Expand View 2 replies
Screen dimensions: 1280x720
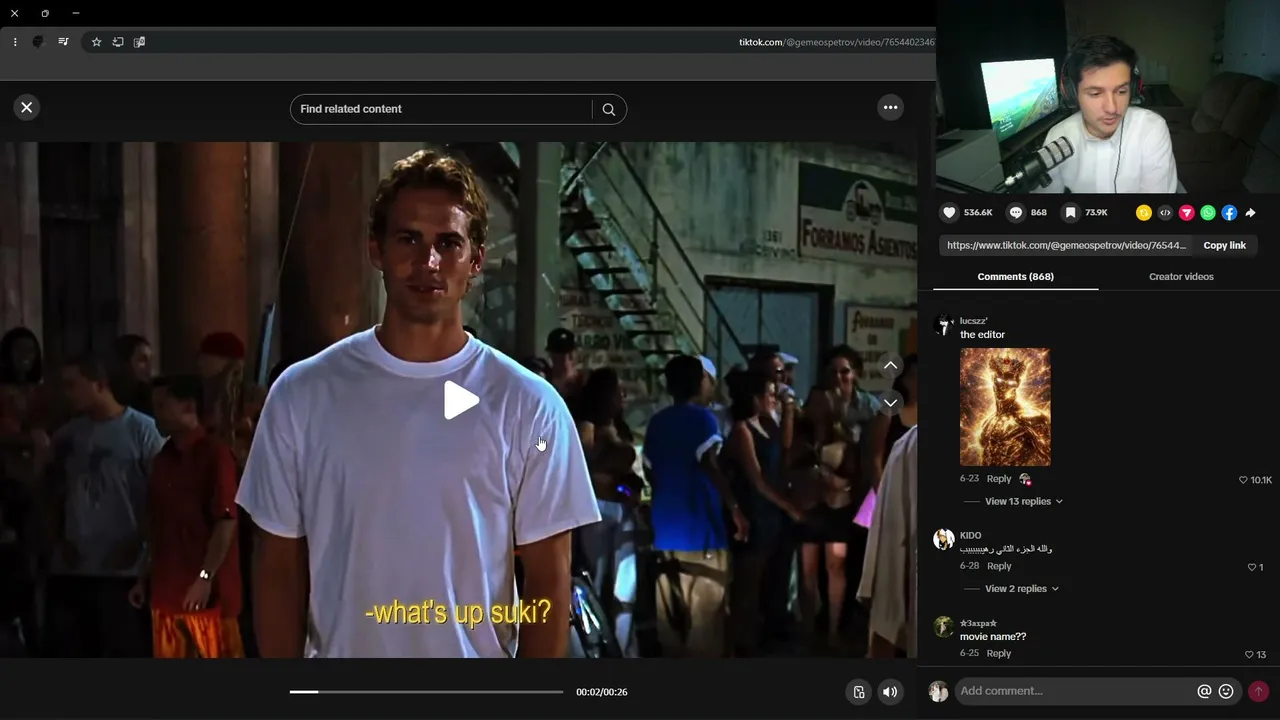pos(1022,589)
